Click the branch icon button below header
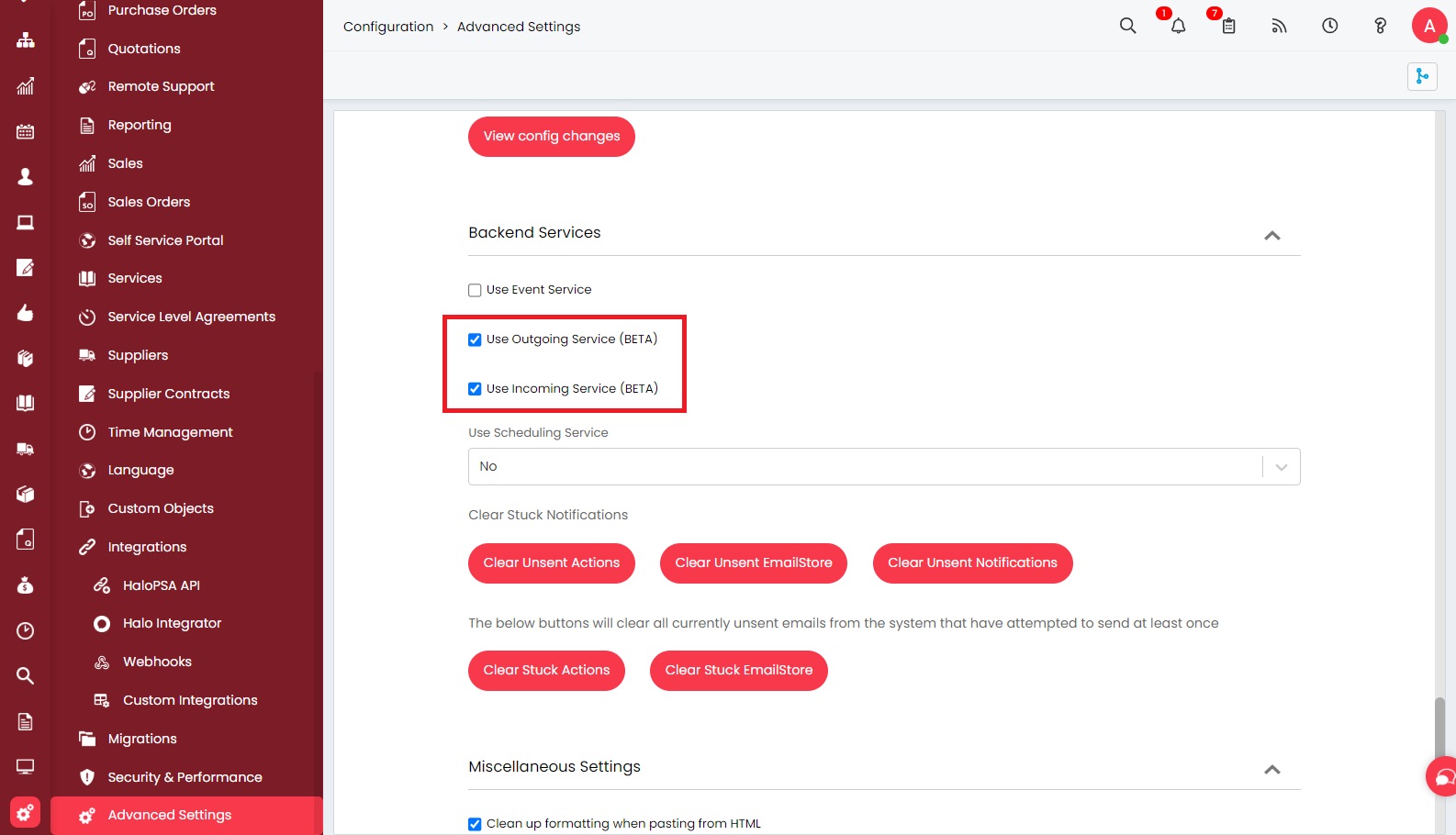This screenshot has height=835, width=1456. point(1422,76)
